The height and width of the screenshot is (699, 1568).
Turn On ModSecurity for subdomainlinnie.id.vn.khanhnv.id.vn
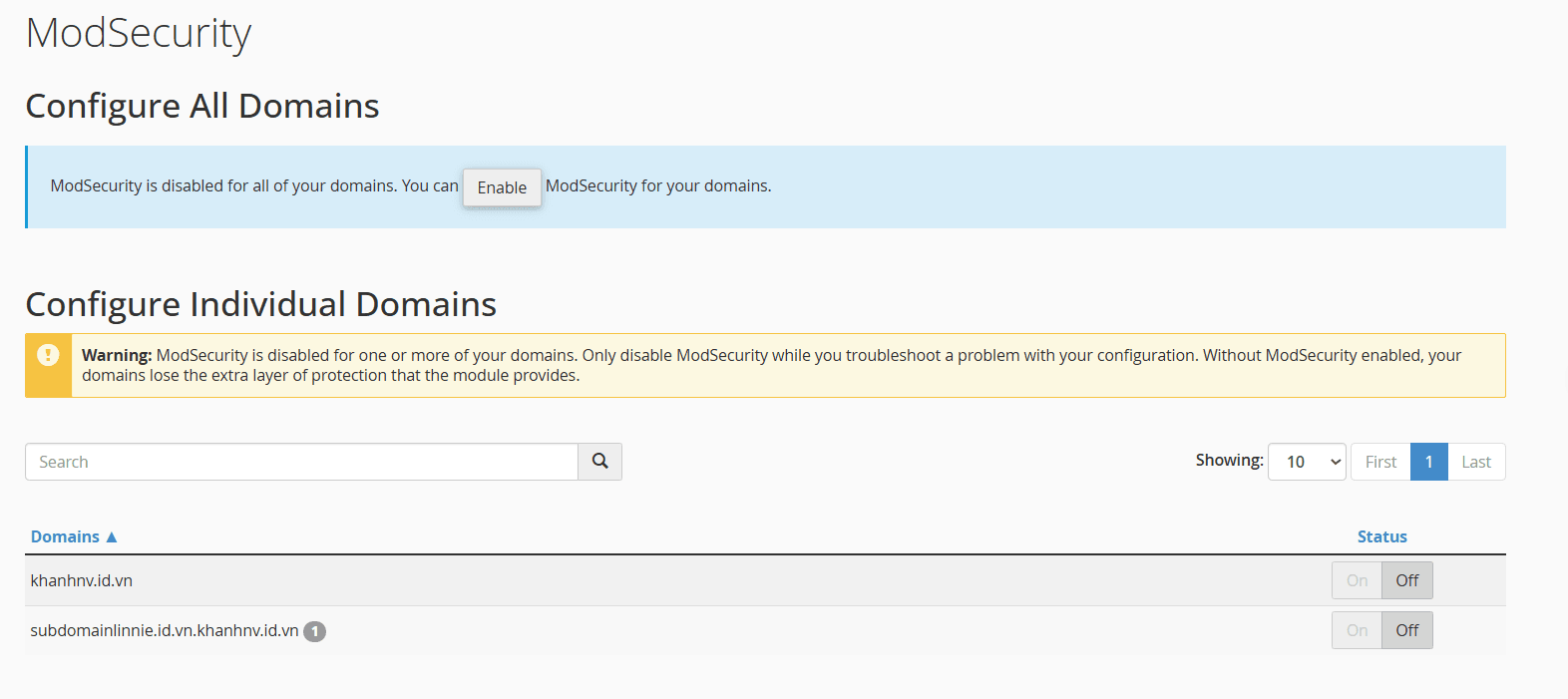1357,630
